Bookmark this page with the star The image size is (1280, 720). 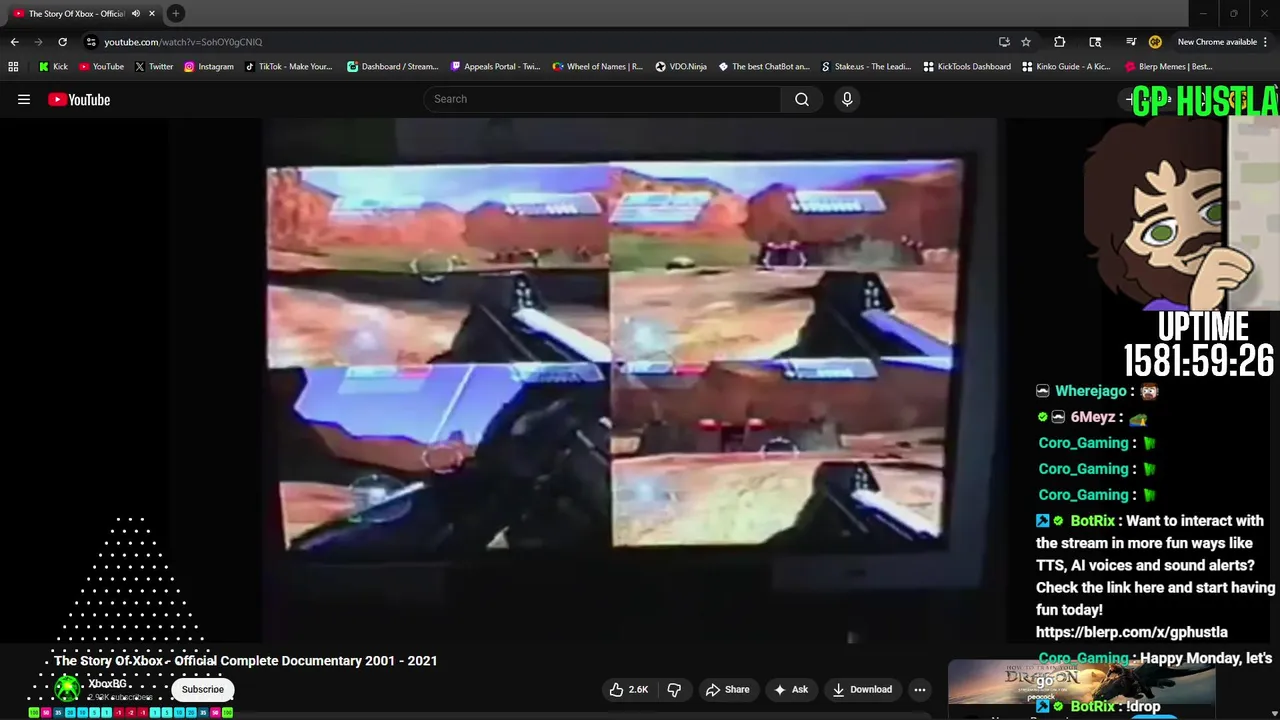pos(1026,42)
